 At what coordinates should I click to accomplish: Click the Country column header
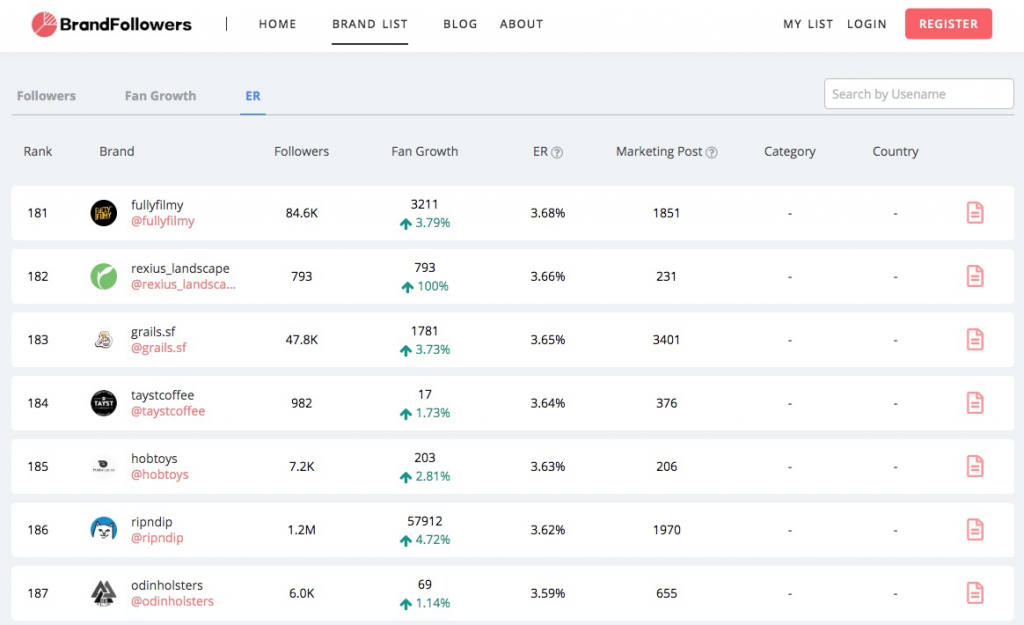[895, 152]
